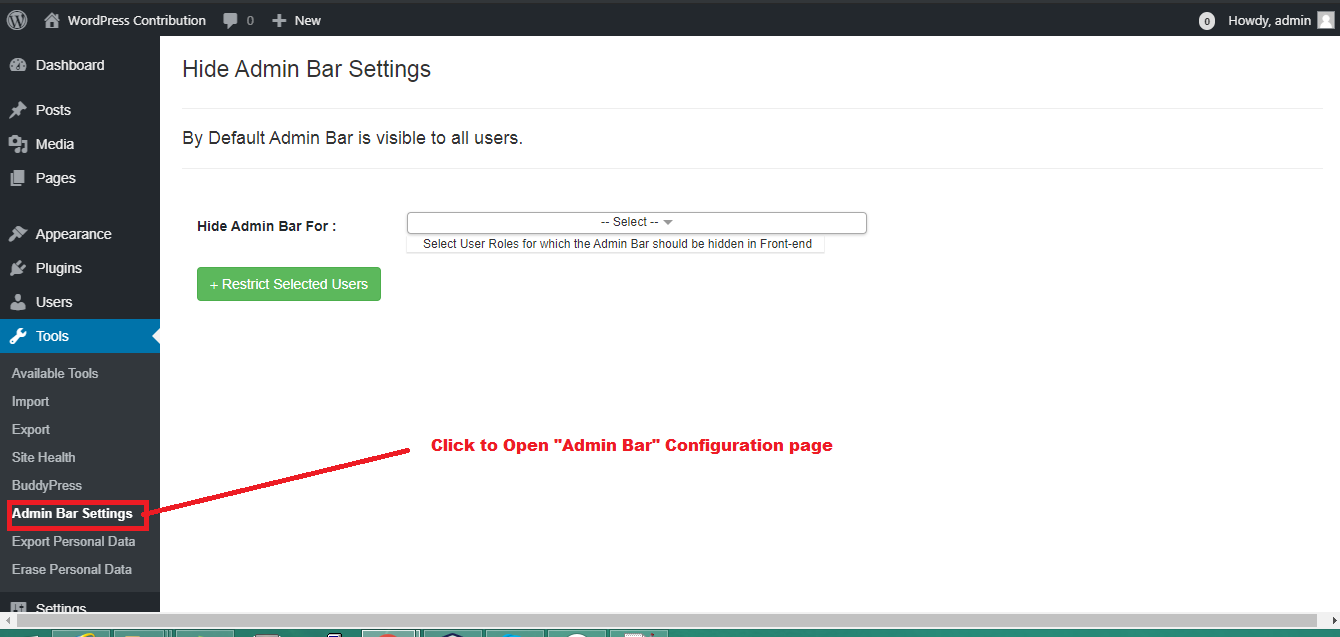Image resolution: width=1340 pixels, height=637 pixels.
Task: Click the Pages icon in sidebar
Action: (x=17, y=178)
